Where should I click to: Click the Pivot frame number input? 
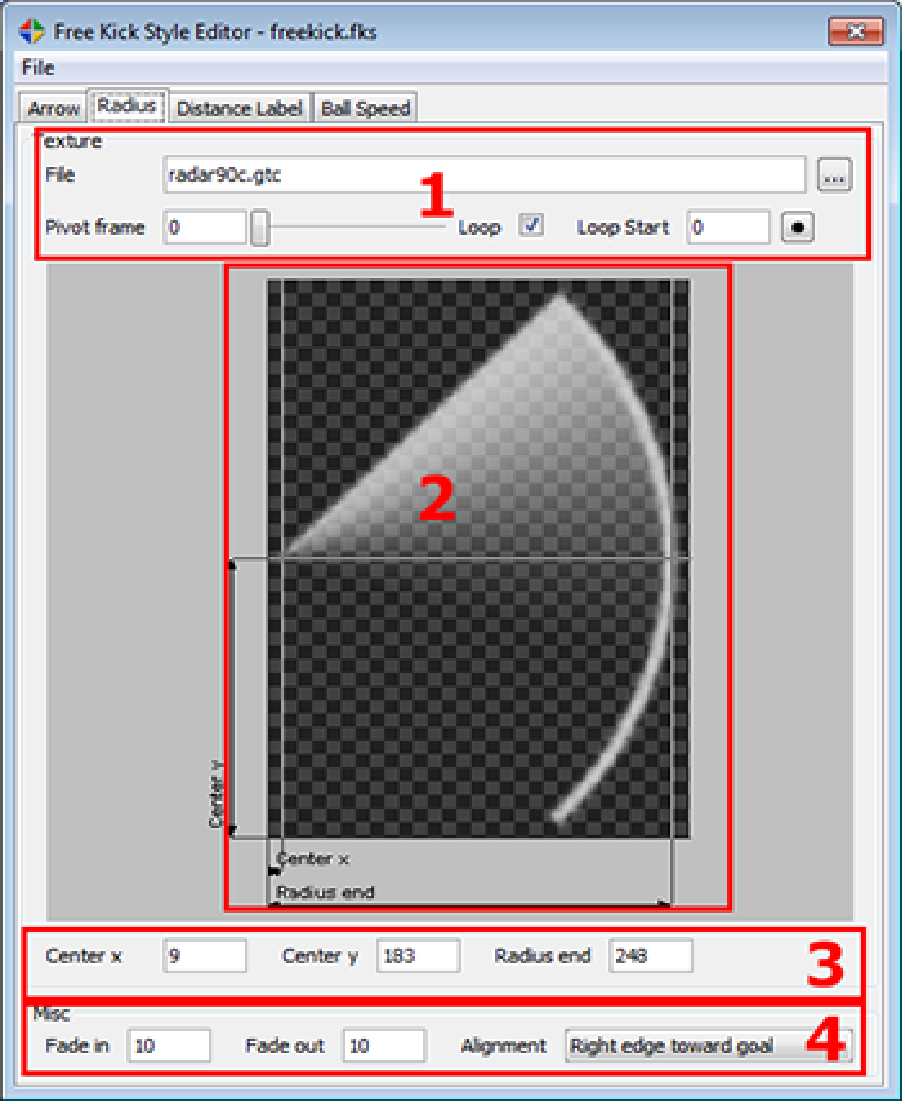[205, 227]
